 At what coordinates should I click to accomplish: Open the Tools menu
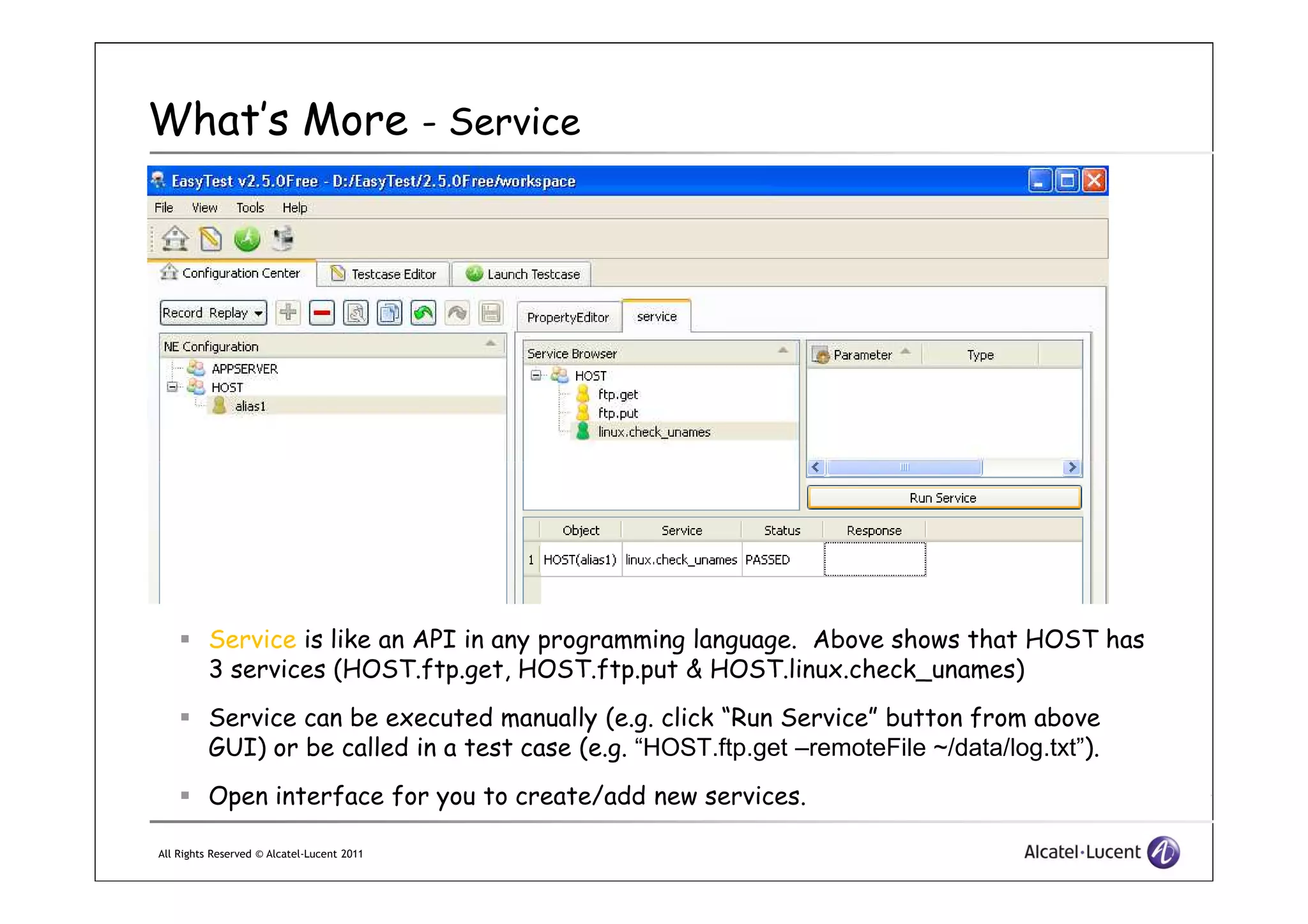250,208
